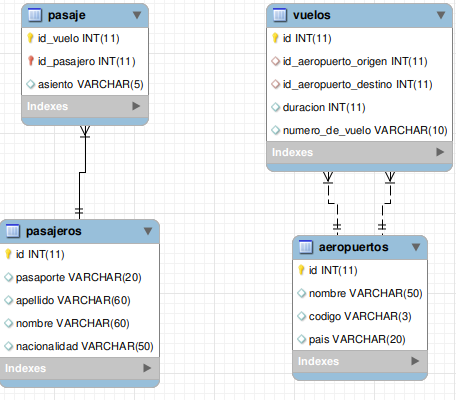Expand Indexes arrow in aeropuertos table
456x400 pixels.
415,361
